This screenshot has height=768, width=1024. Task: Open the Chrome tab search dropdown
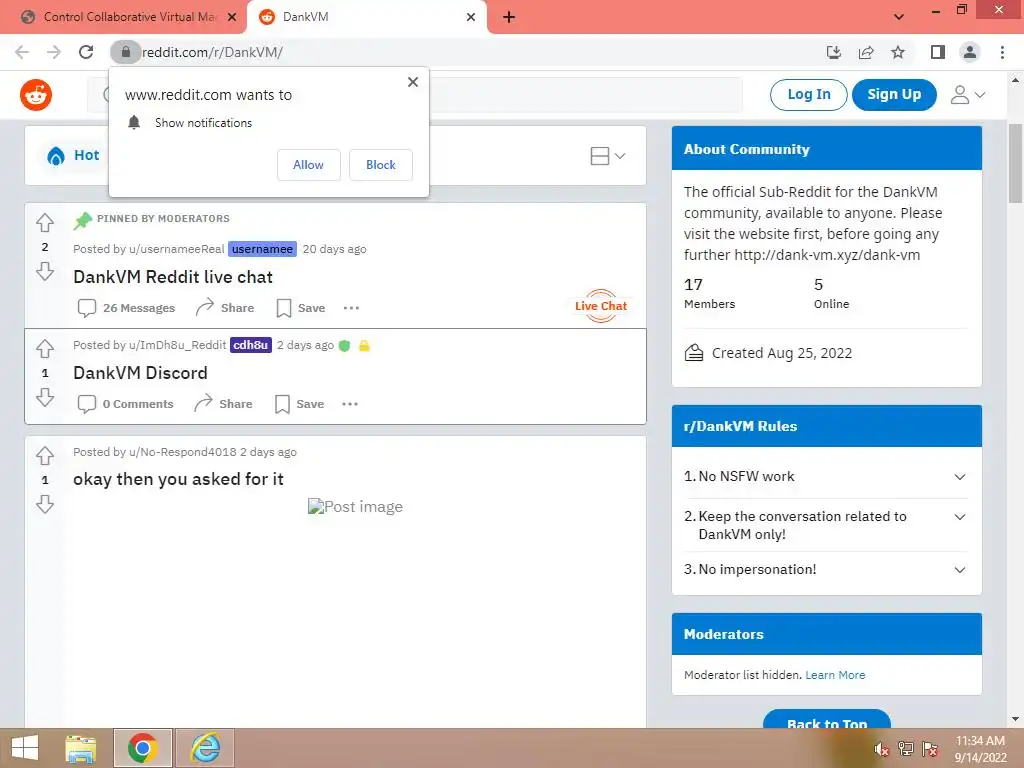point(899,17)
